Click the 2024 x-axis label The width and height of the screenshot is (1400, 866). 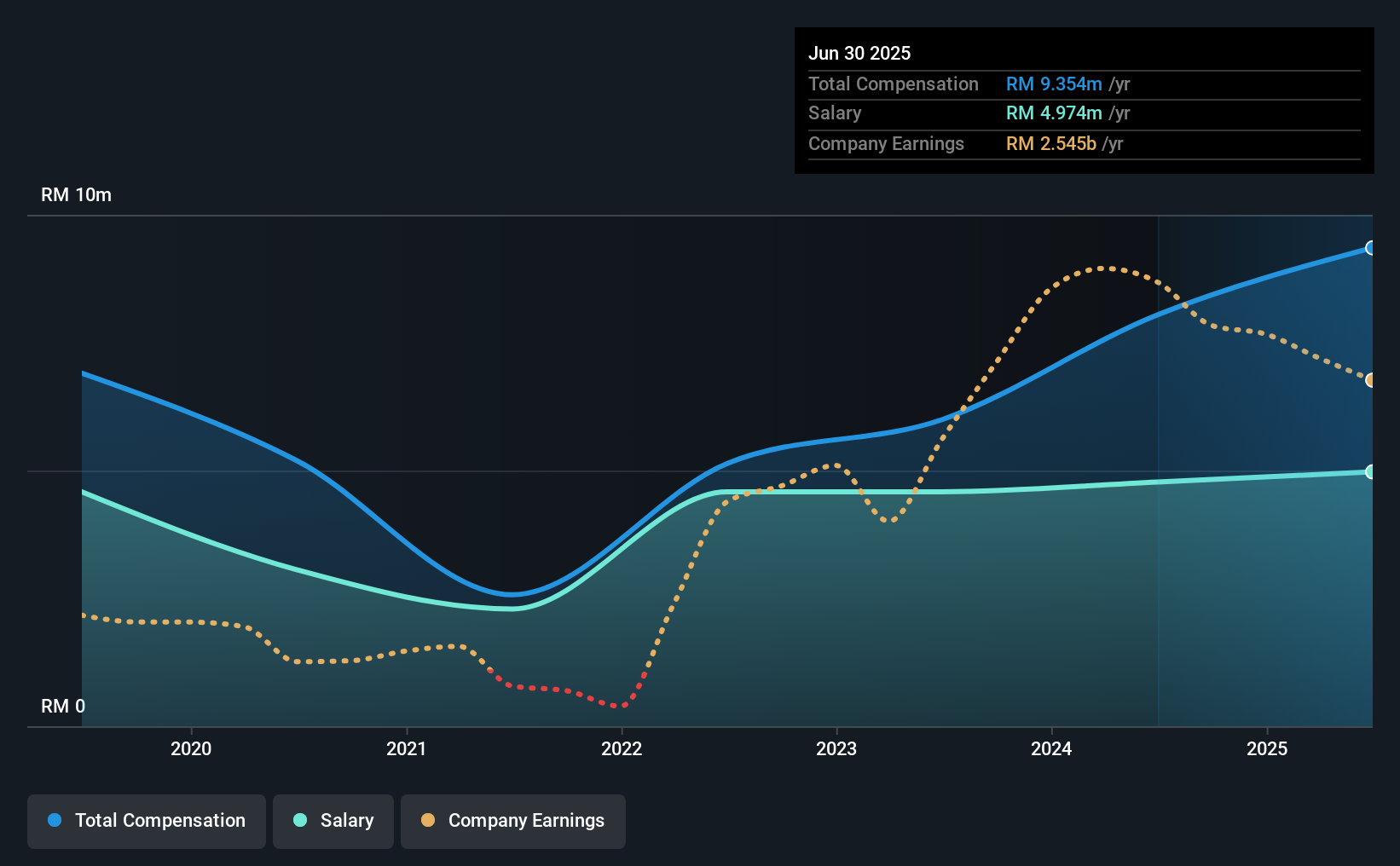1051,748
